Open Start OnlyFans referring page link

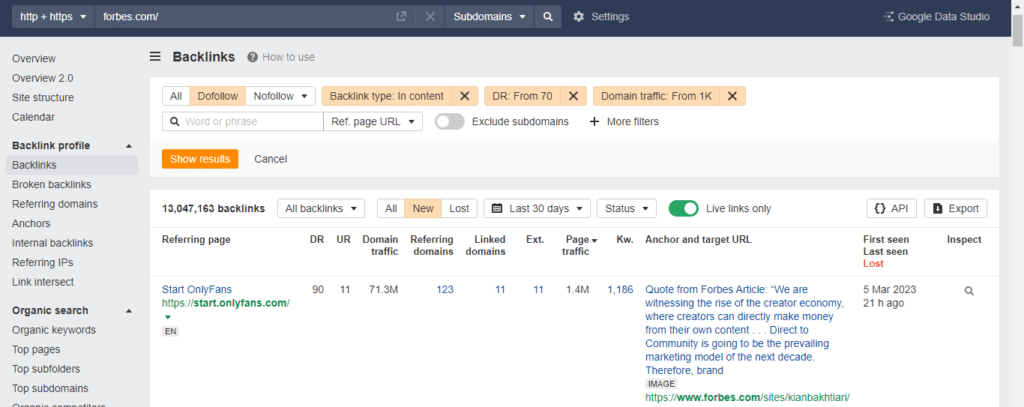[x=197, y=289]
